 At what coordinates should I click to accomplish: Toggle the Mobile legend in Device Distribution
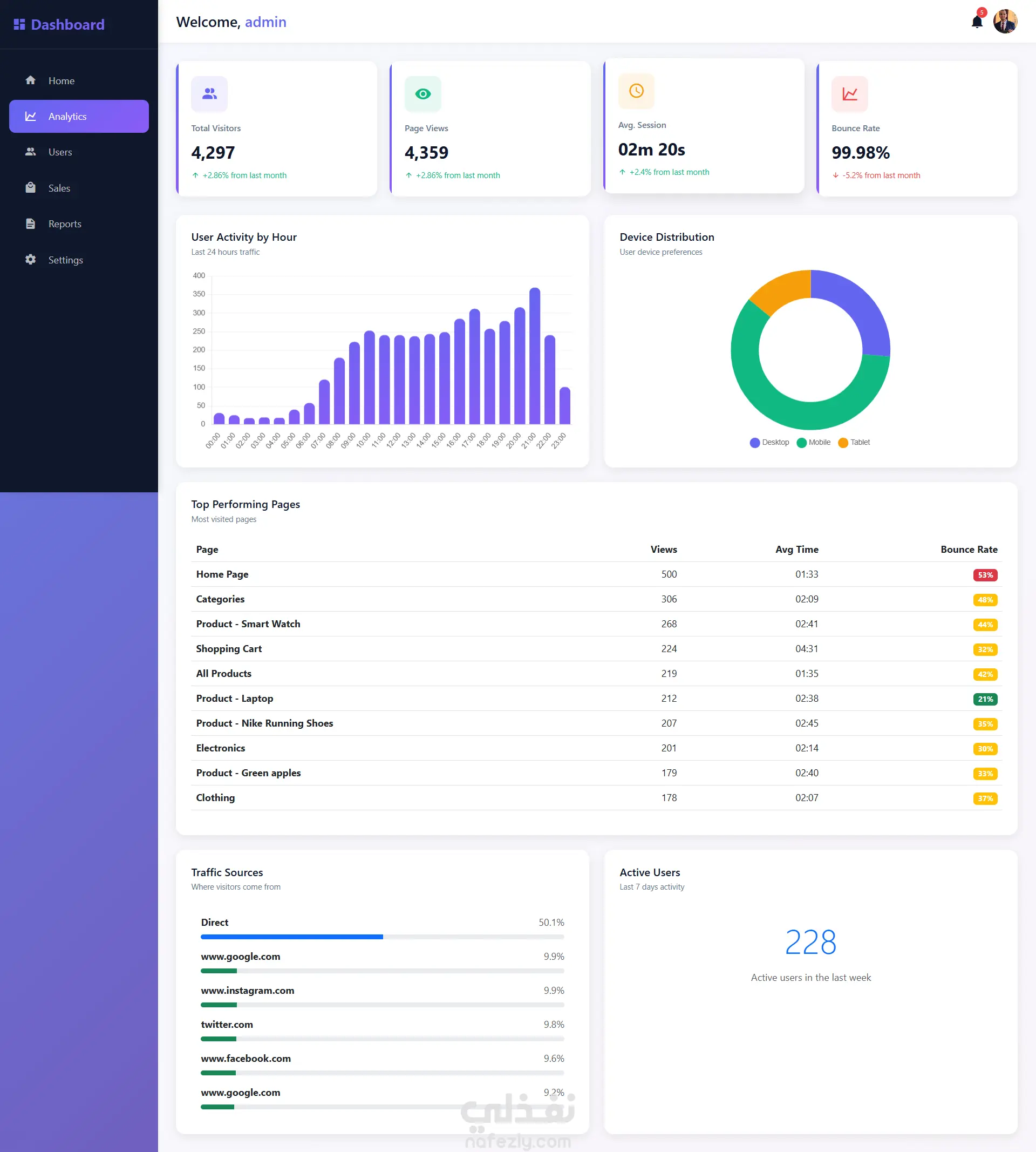[814, 443]
